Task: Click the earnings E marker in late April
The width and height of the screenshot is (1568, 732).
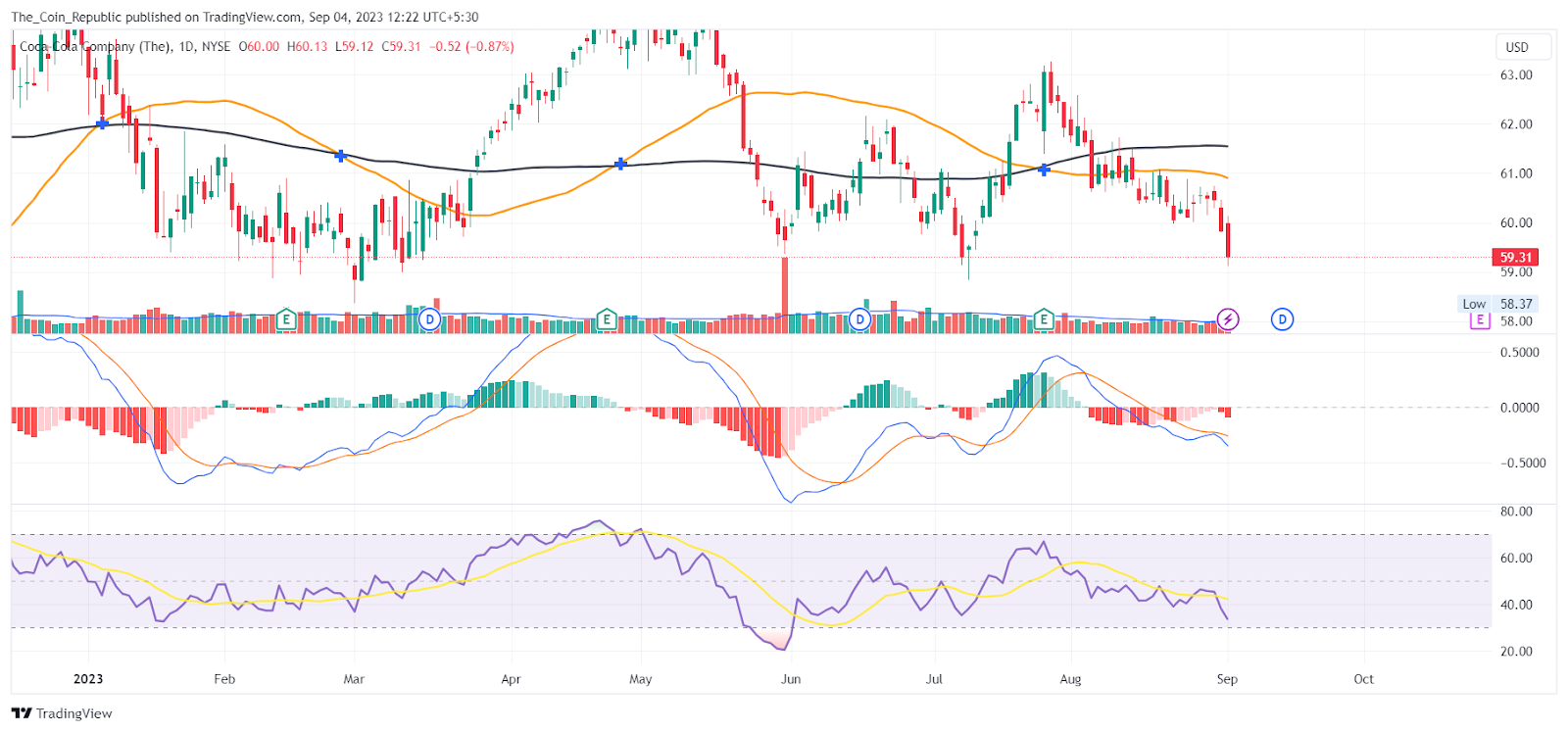Action: click(607, 319)
